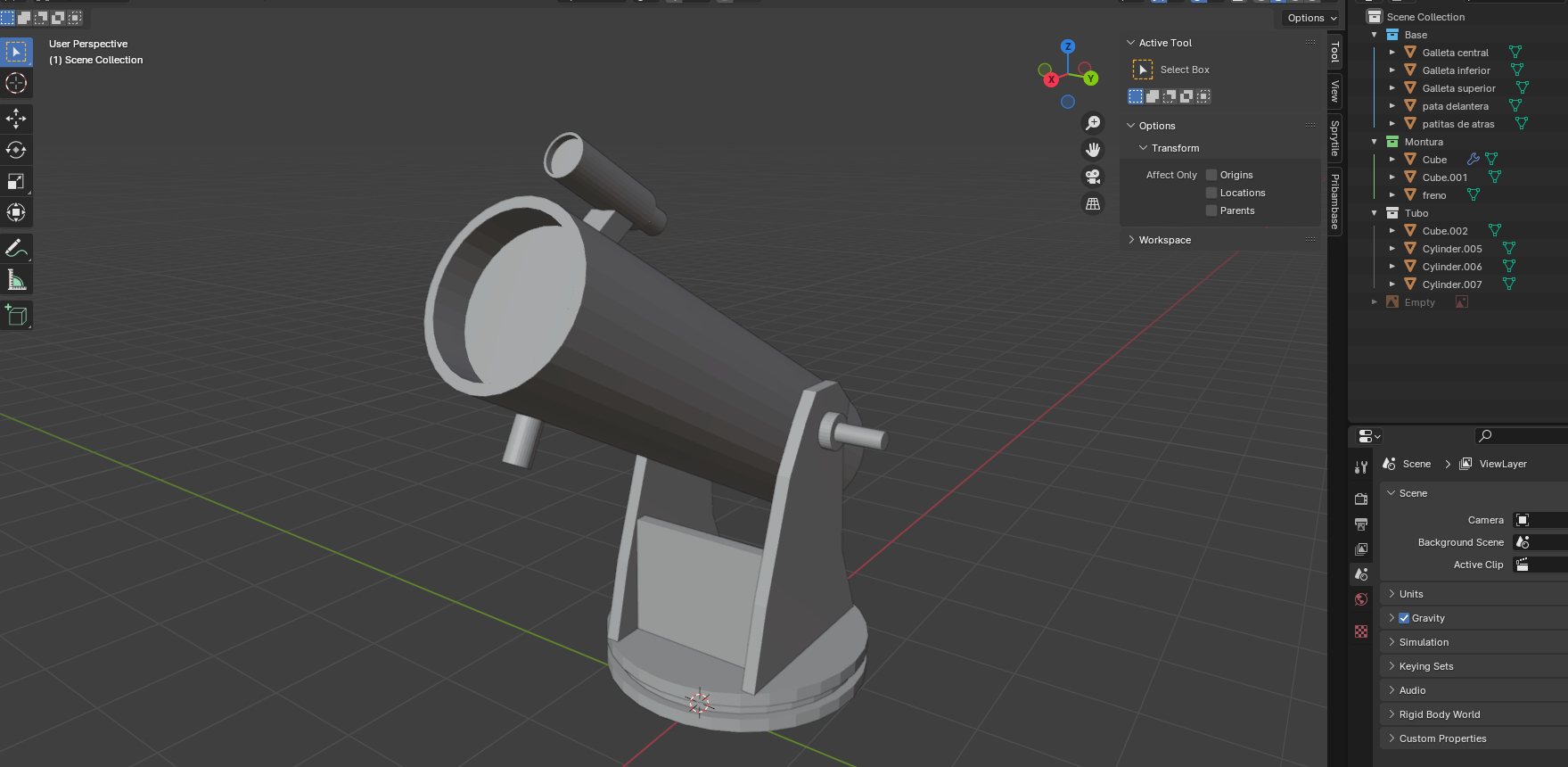
Task: Select the Annotate tool
Action: (16, 248)
